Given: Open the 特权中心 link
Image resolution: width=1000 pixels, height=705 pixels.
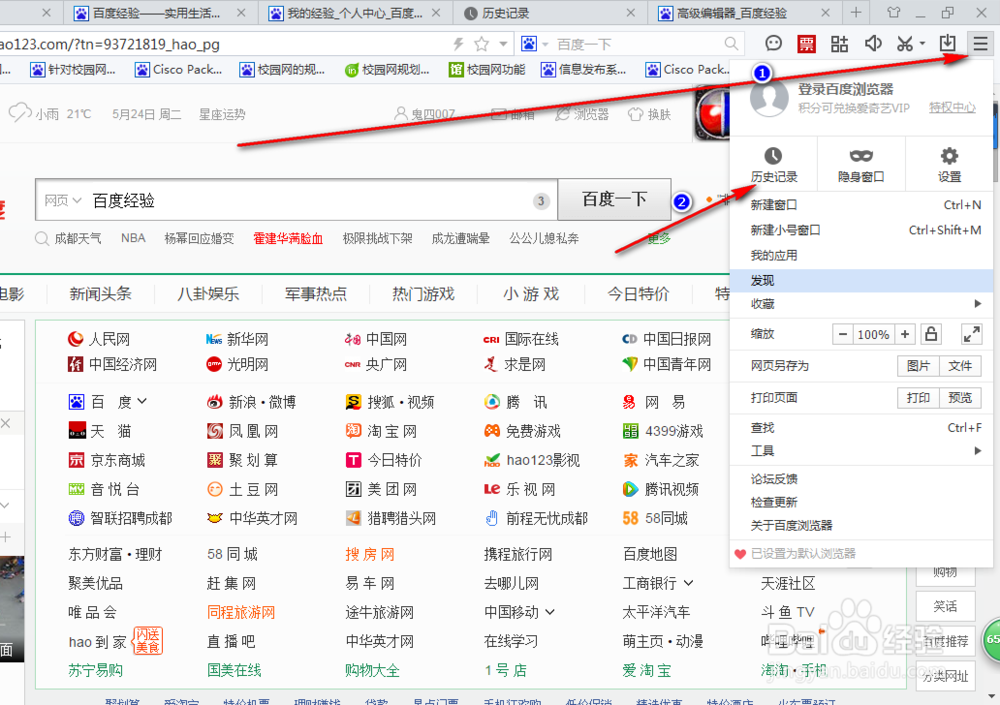Looking at the screenshot, I should (952, 107).
